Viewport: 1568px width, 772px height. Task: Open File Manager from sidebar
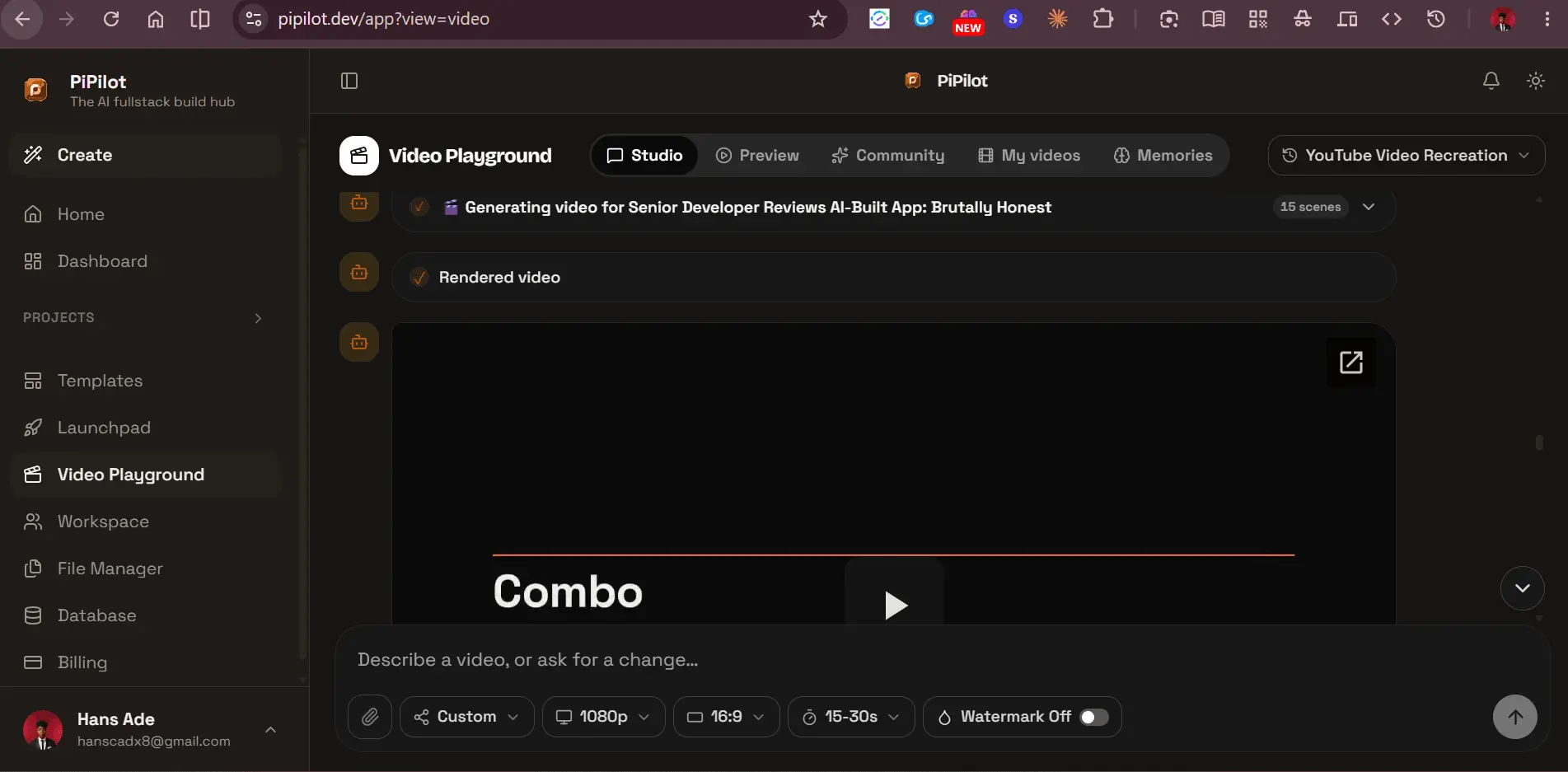pos(146,568)
